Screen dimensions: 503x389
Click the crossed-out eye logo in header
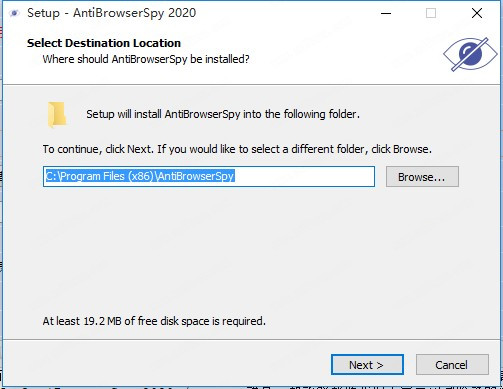coord(470,54)
